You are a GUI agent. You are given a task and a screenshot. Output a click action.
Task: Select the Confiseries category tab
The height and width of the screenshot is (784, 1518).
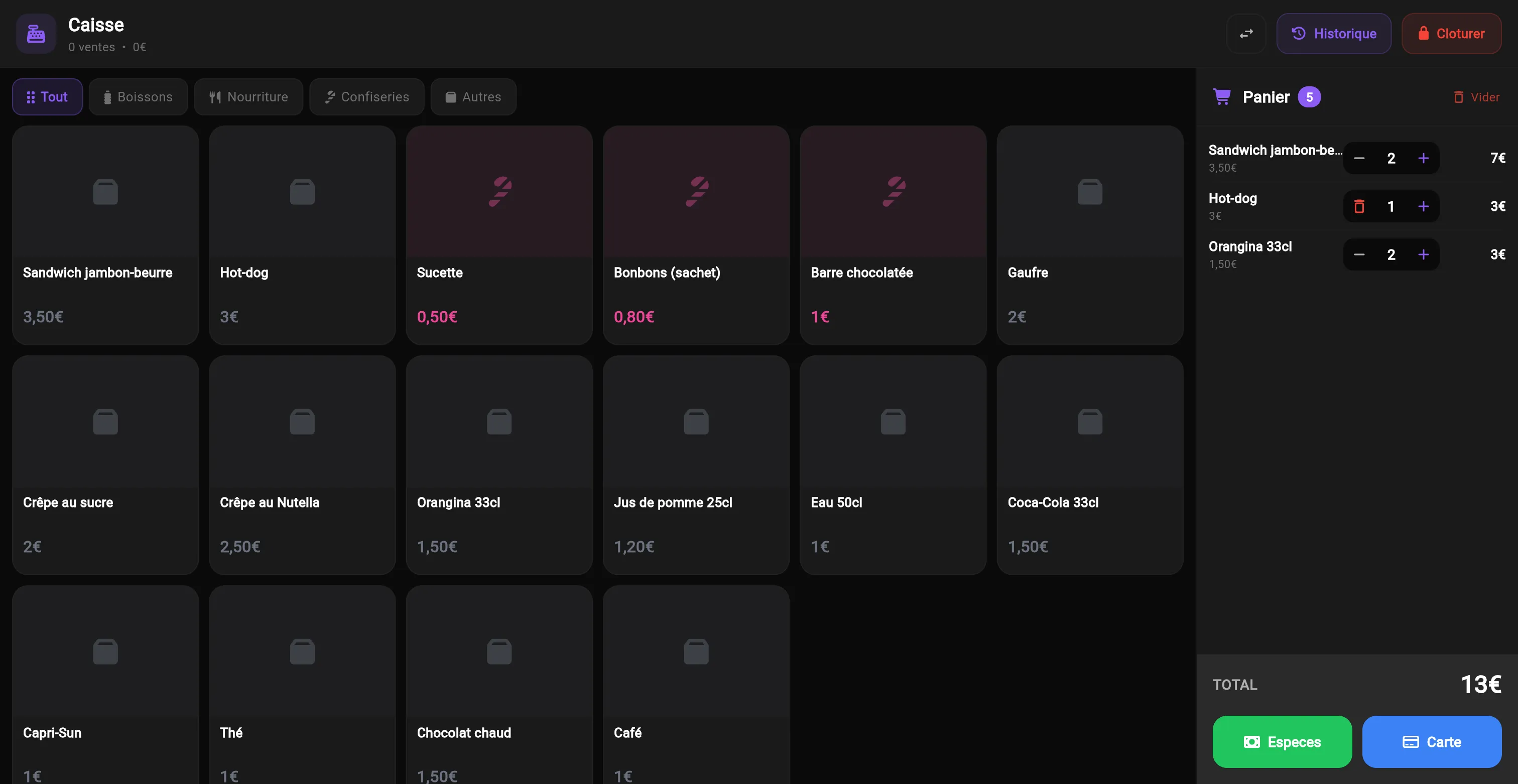click(366, 96)
